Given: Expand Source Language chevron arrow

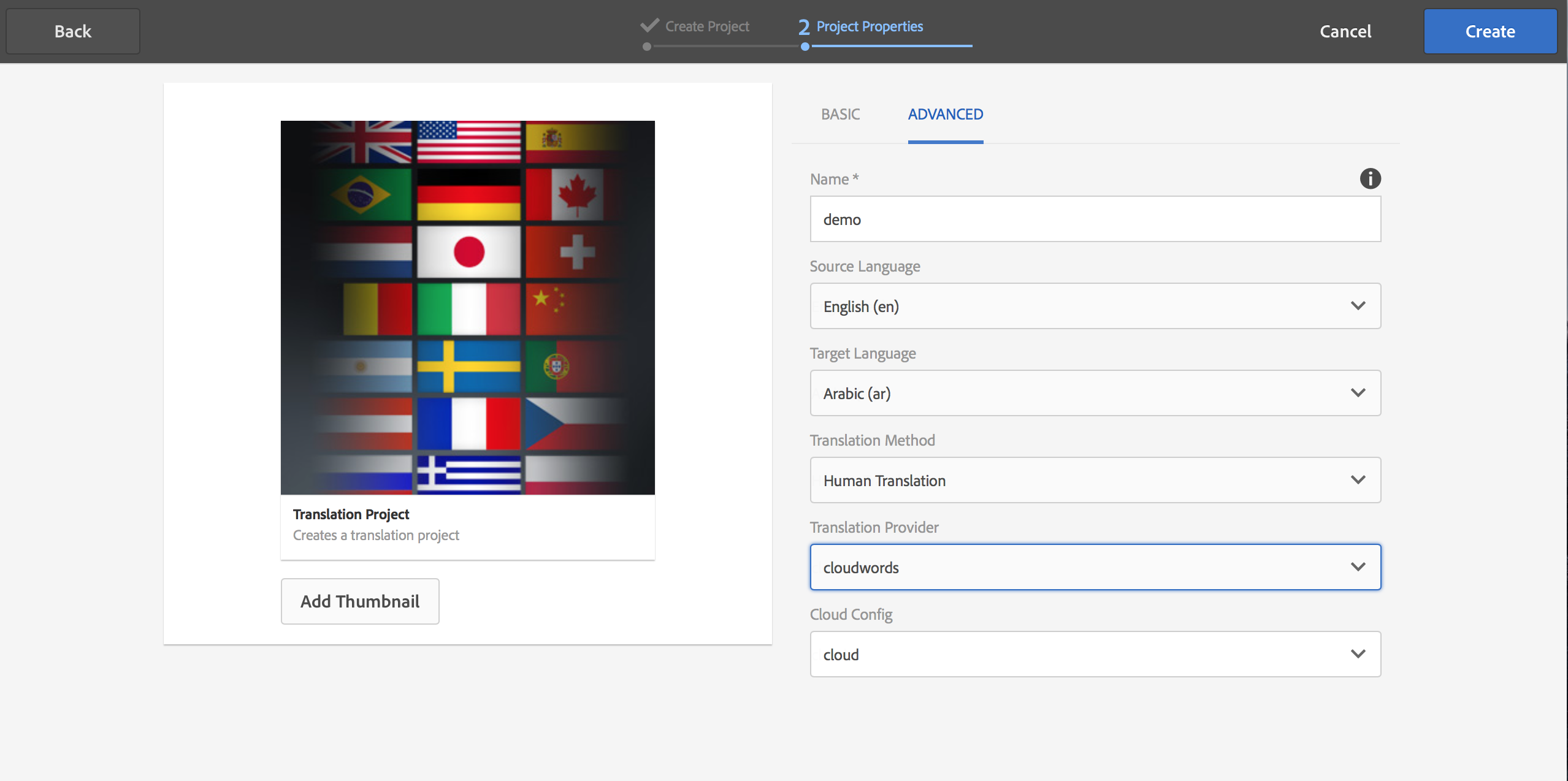Looking at the screenshot, I should click(x=1358, y=306).
